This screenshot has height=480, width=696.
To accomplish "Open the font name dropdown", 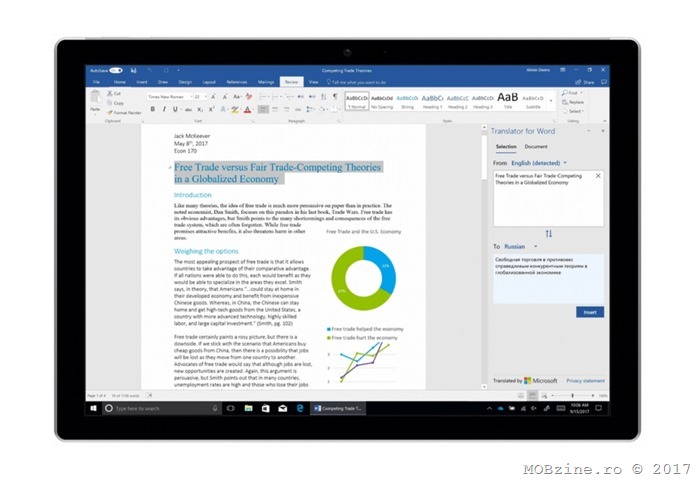I will click(169, 97).
